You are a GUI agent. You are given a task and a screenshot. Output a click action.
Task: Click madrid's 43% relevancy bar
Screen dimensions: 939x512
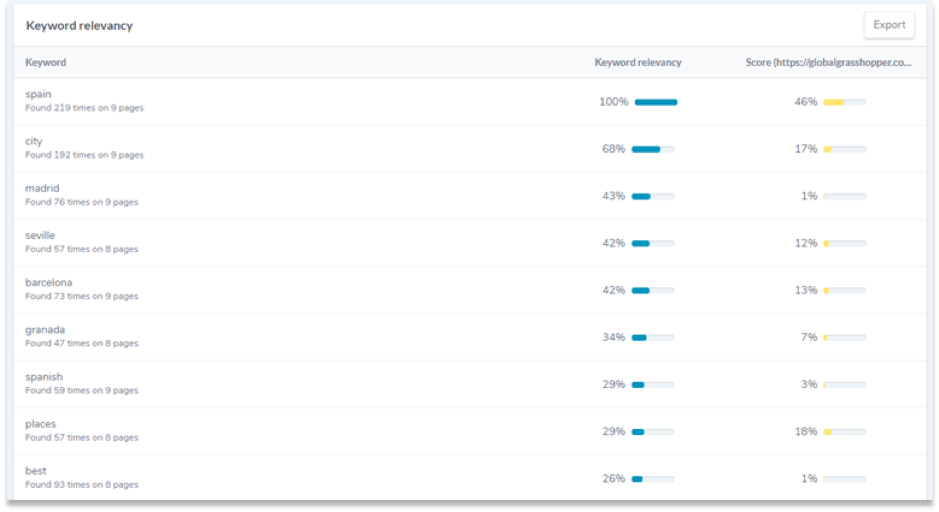(x=653, y=196)
